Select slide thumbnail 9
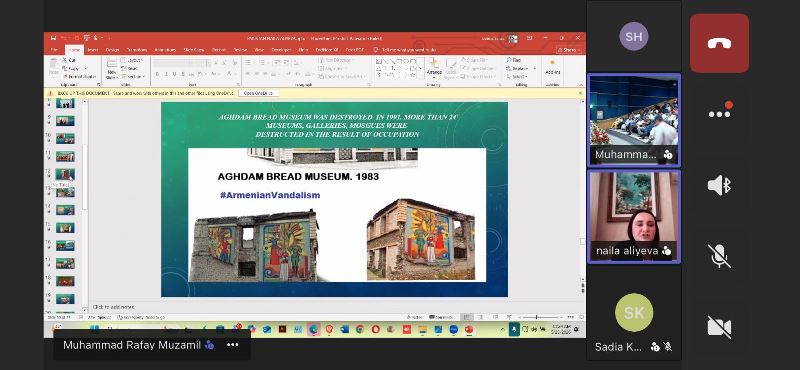800x370 pixels. tap(65, 121)
